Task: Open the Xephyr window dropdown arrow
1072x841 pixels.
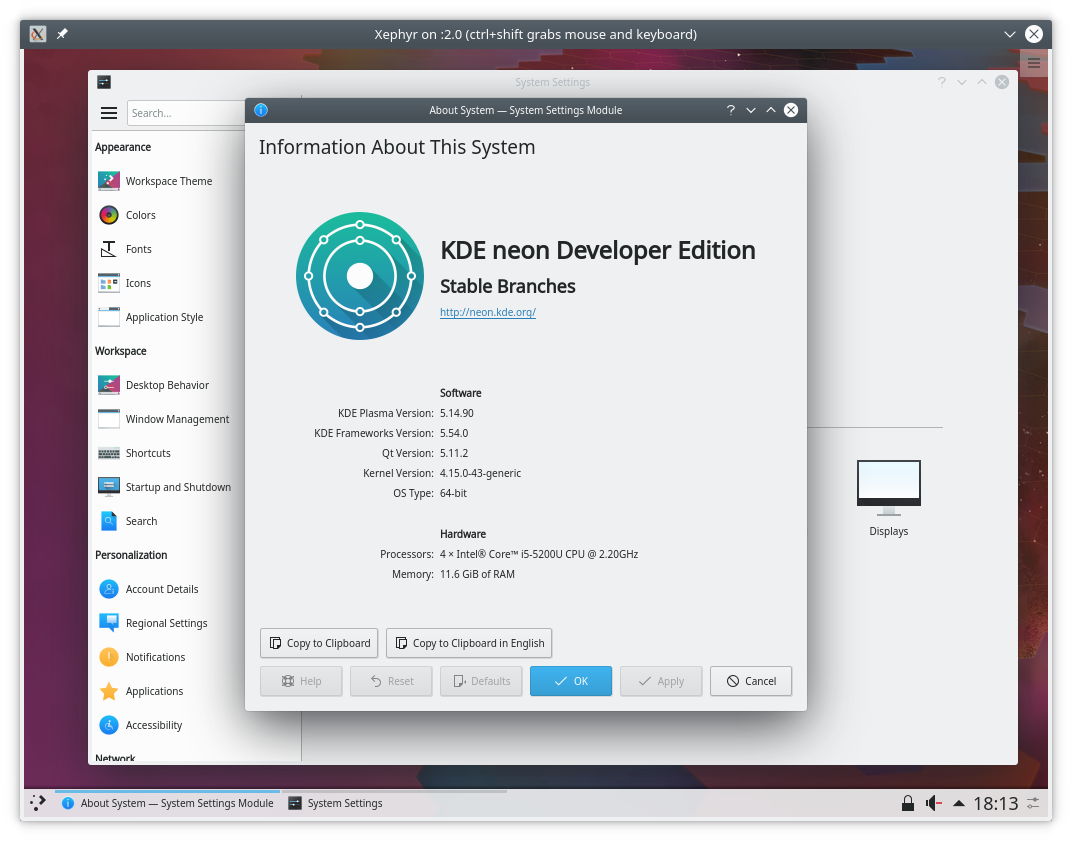Action: (1009, 34)
